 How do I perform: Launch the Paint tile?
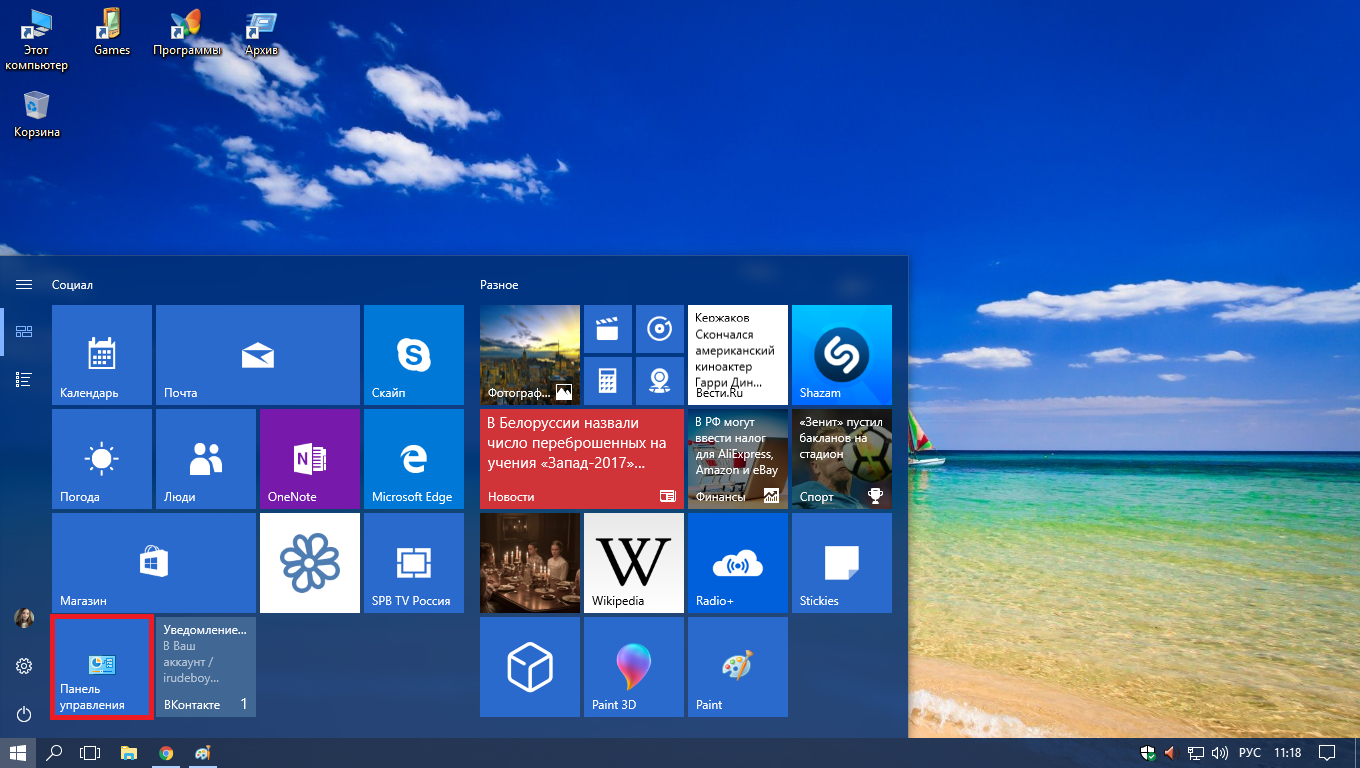738,667
